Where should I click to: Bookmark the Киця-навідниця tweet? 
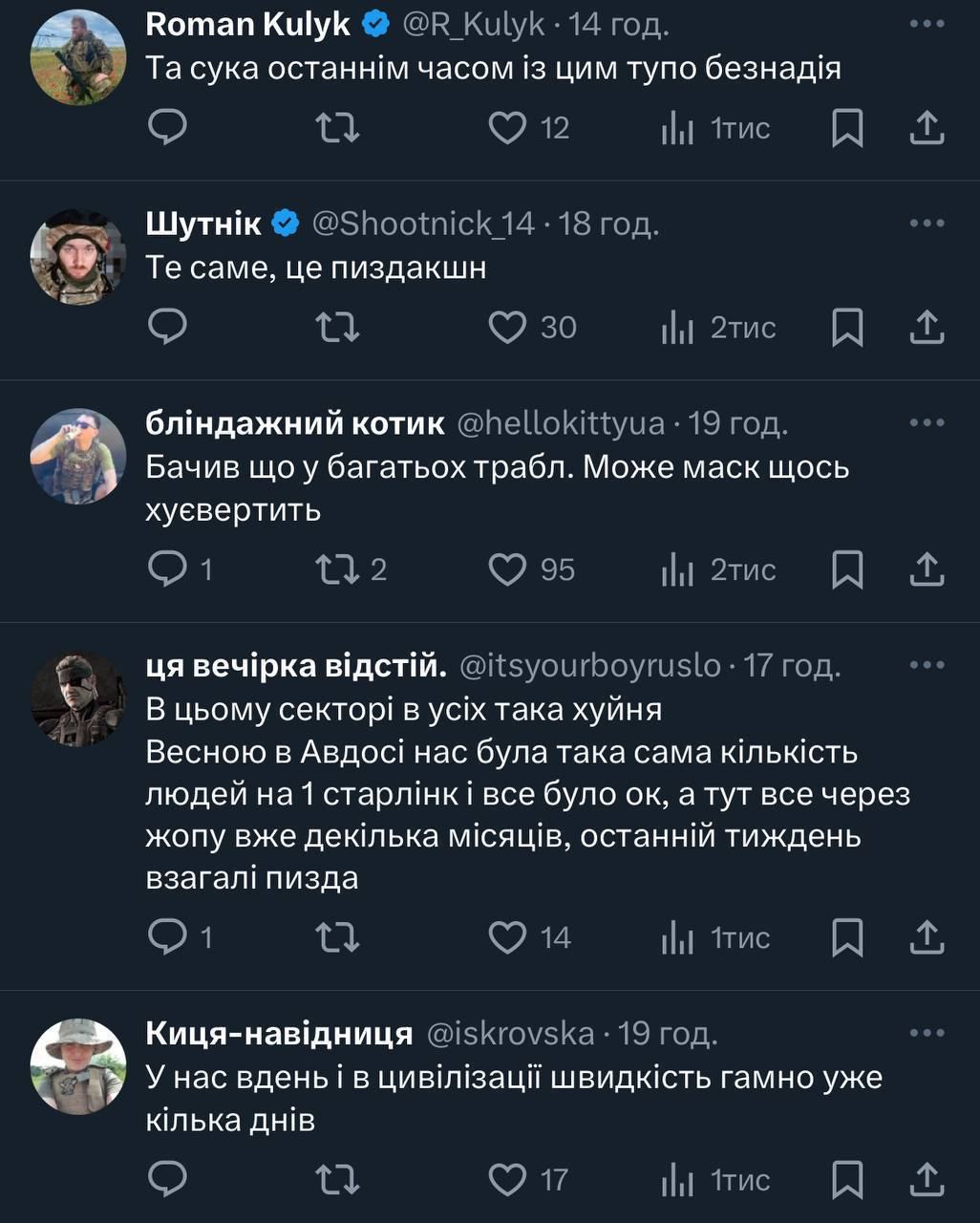(847, 1180)
